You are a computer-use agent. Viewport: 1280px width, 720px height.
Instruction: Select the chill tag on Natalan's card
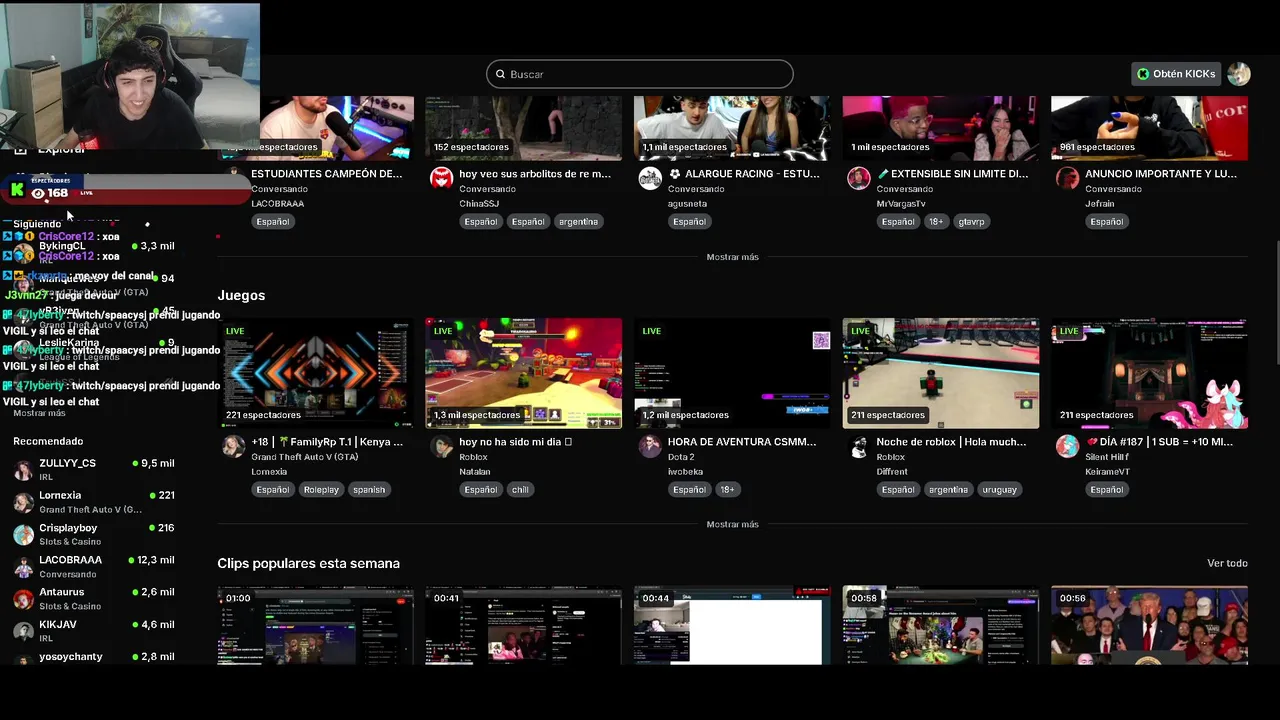click(520, 490)
